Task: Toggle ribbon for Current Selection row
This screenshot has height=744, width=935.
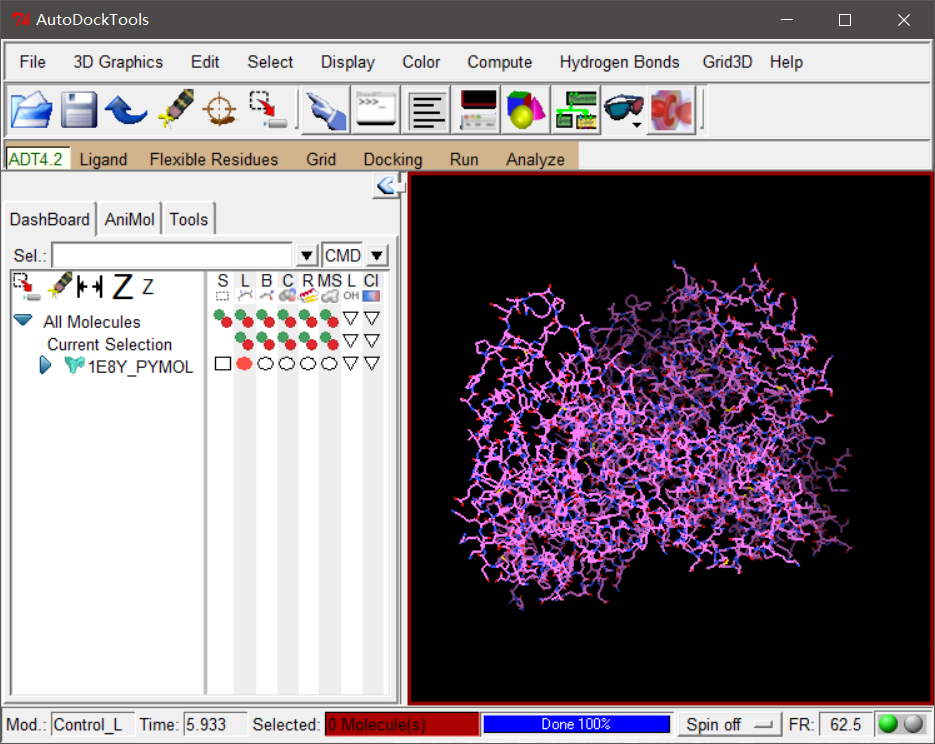Action: (308, 341)
